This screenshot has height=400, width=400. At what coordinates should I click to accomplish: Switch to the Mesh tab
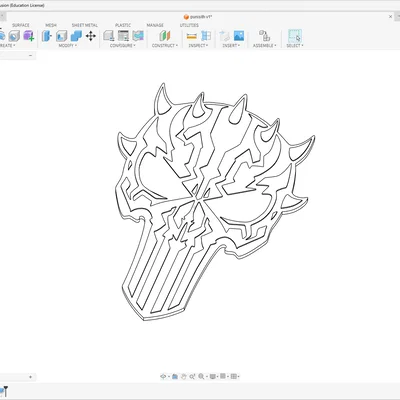pyautogui.click(x=51, y=25)
